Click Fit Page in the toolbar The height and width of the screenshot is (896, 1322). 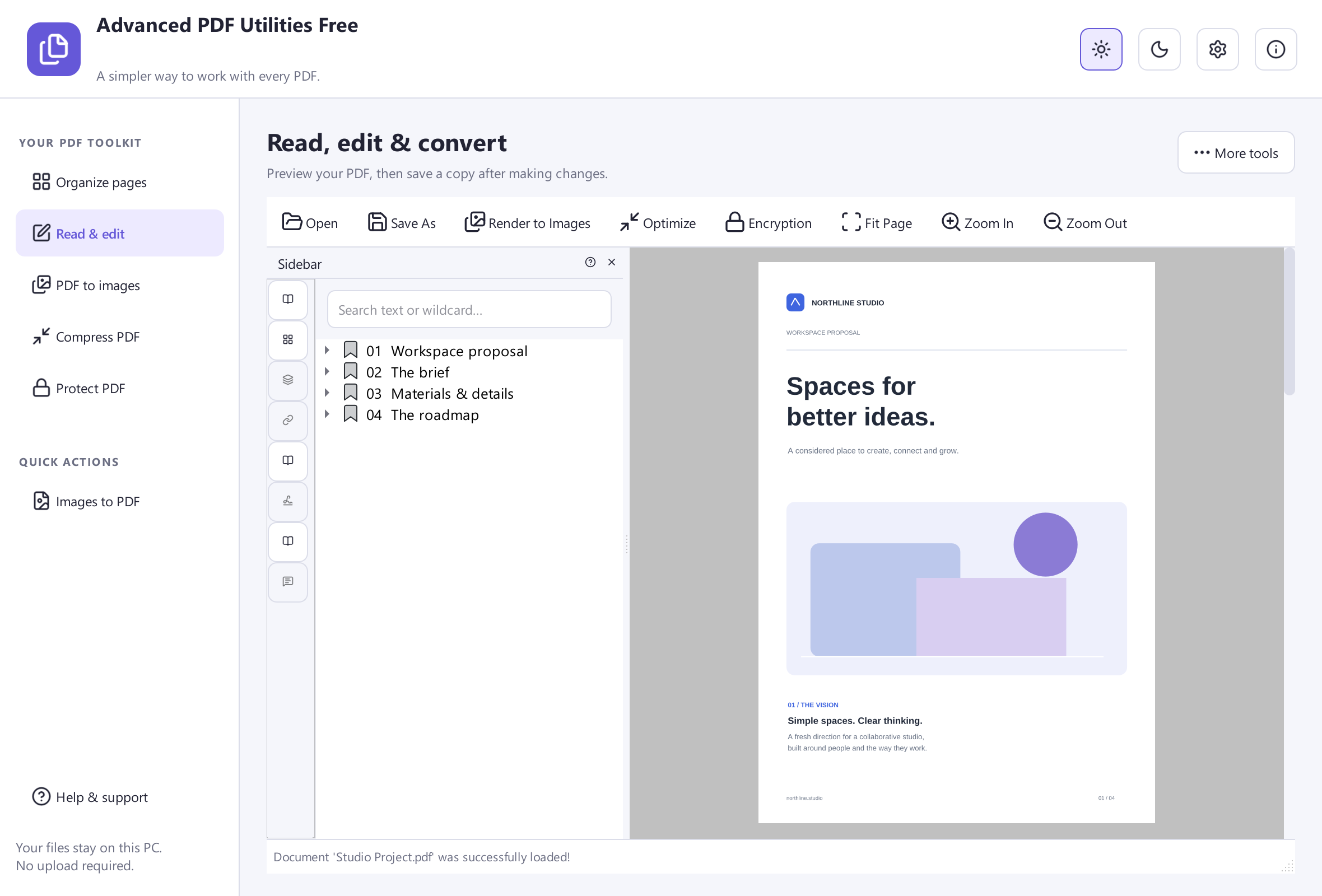pyautogui.click(x=877, y=222)
